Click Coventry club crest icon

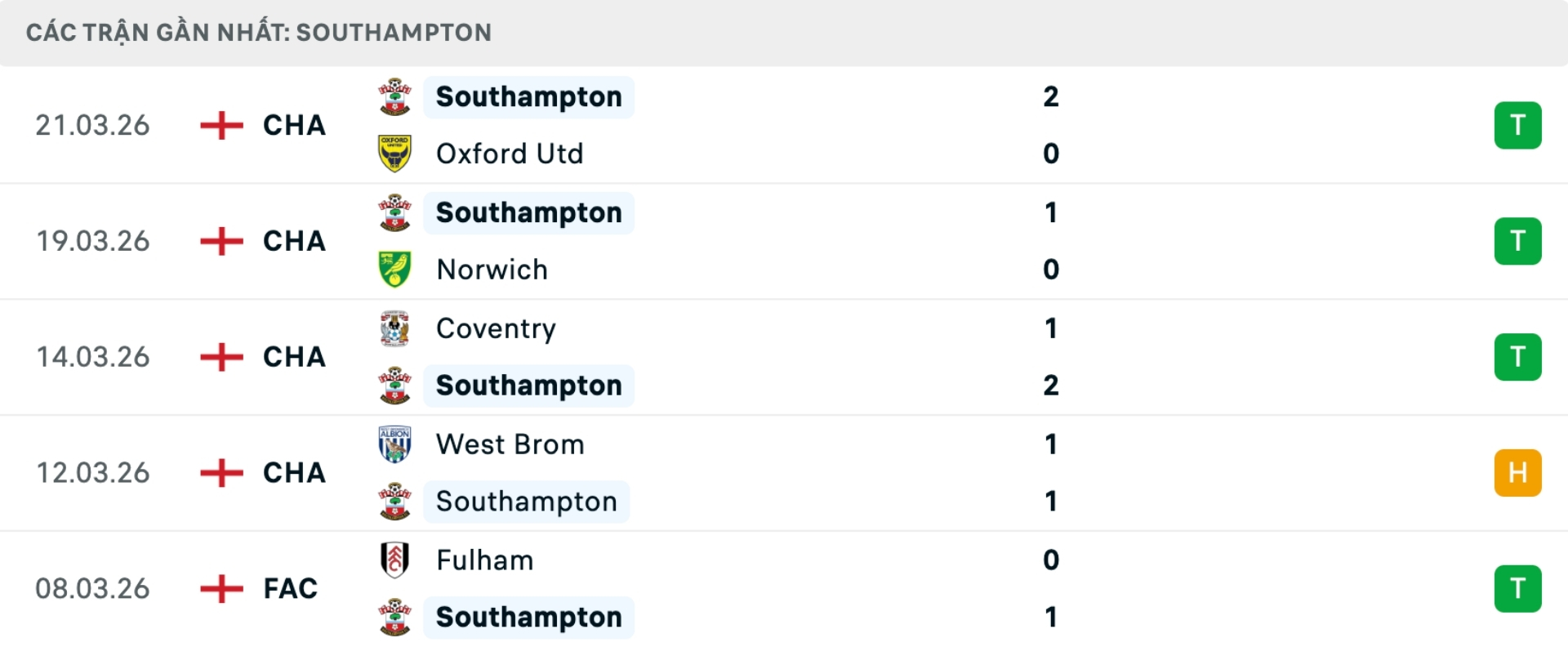coord(394,328)
